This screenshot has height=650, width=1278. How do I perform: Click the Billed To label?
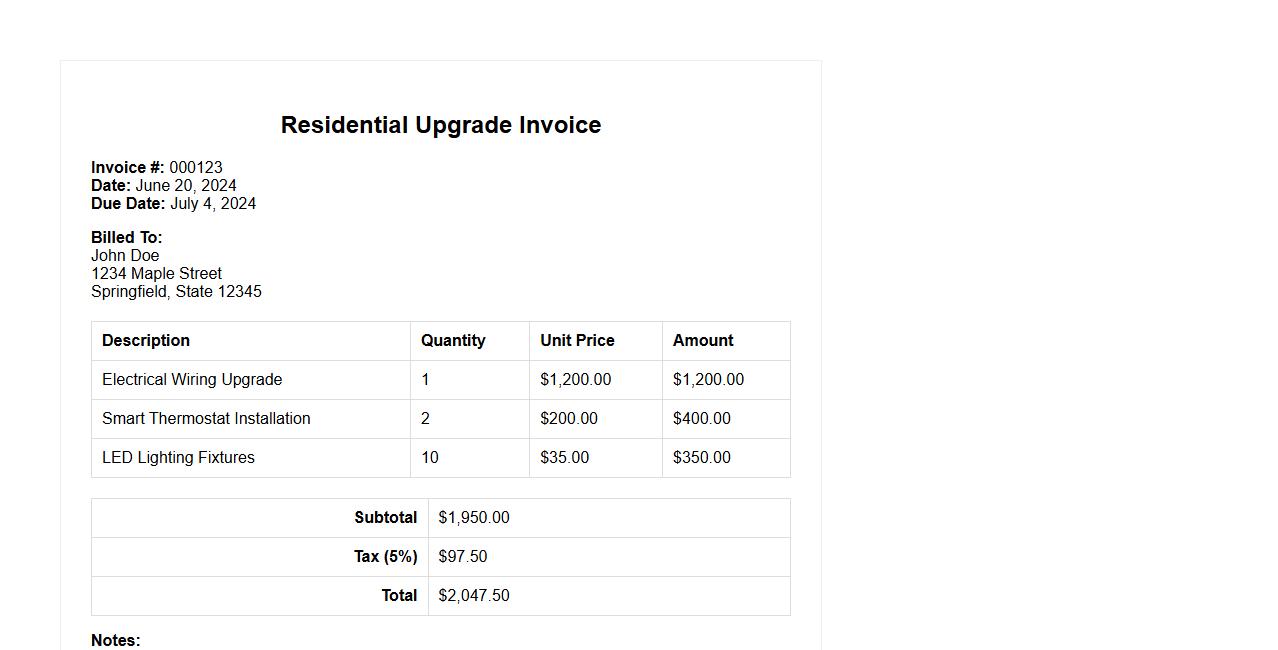click(x=126, y=238)
